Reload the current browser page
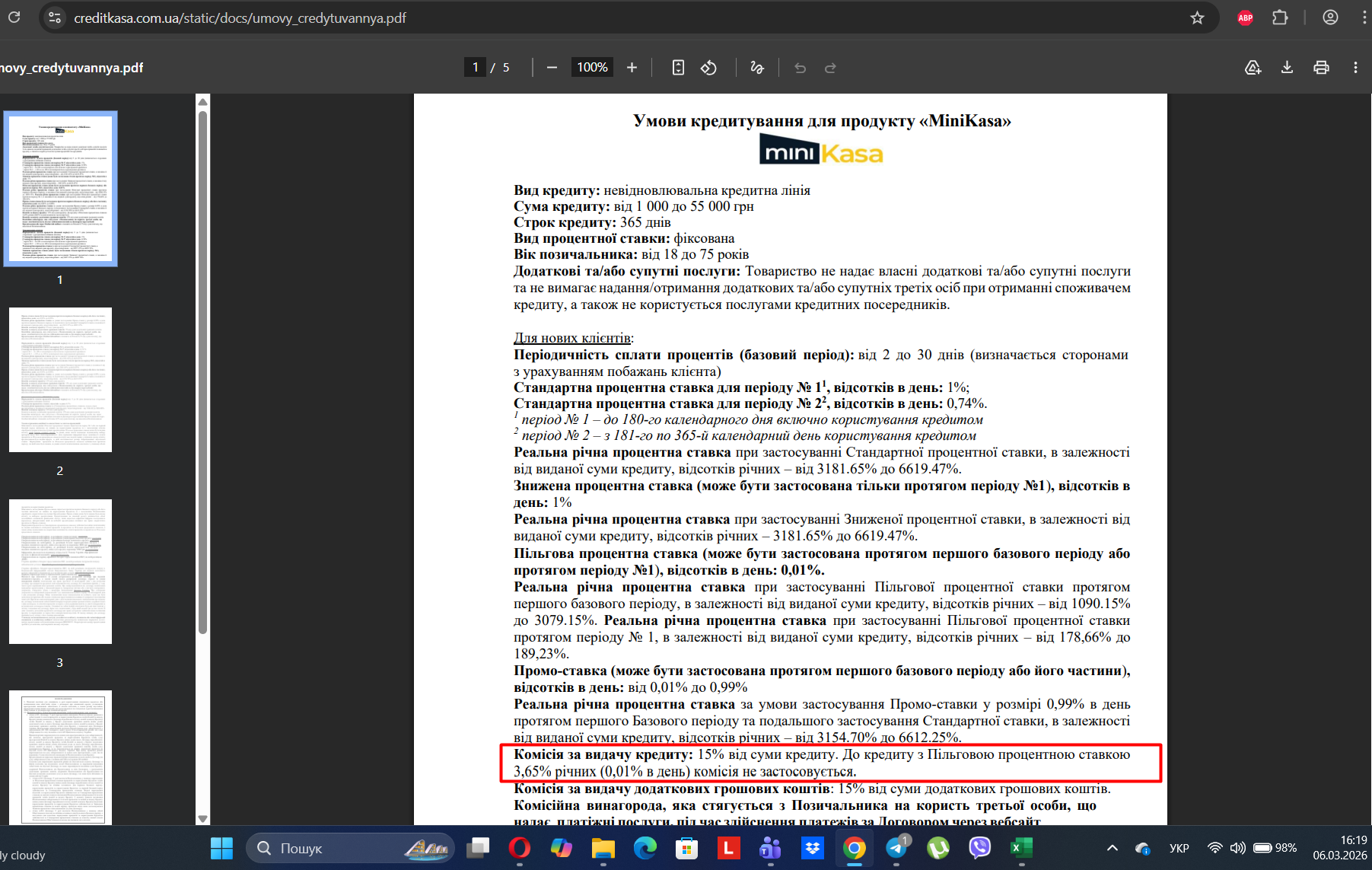The height and width of the screenshot is (870, 1372). (14, 17)
